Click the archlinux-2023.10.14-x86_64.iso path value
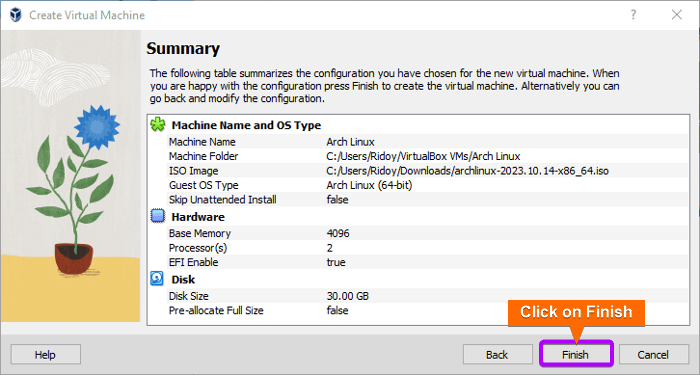Image resolution: width=700 pixels, height=375 pixels. (467, 171)
